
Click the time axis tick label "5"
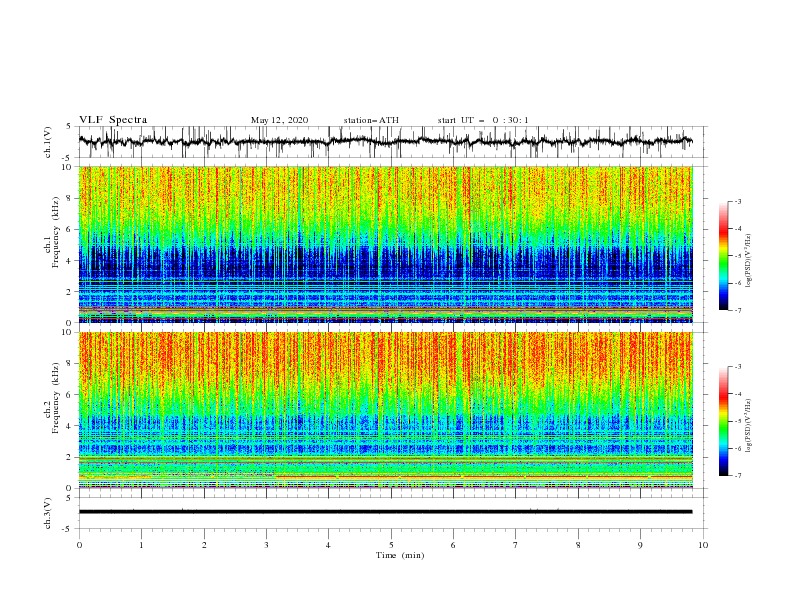point(391,545)
